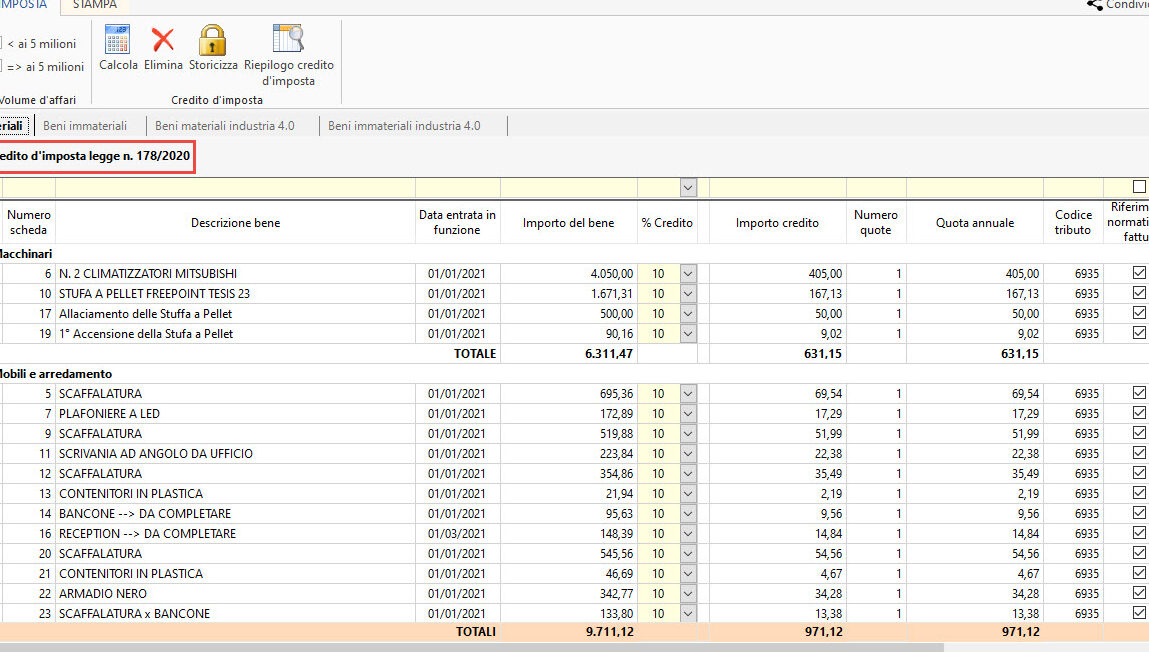Viewport: 1149px width, 652px height.
Task: Click the red X Elimina icon
Action: coord(163,40)
